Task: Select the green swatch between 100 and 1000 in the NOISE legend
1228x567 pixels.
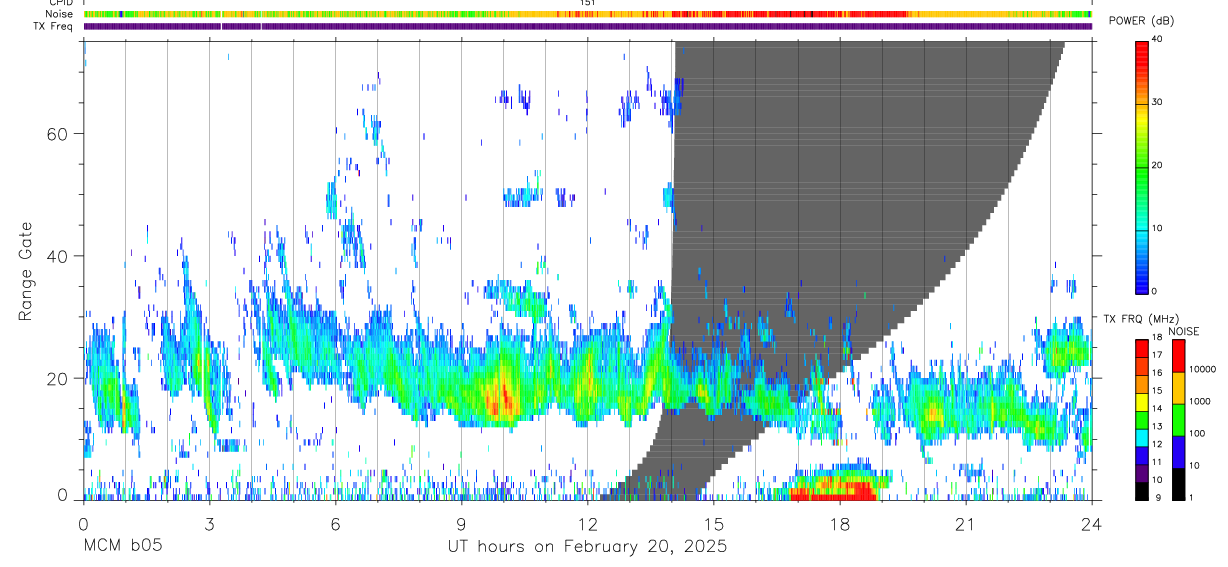Action: [1177, 420]
